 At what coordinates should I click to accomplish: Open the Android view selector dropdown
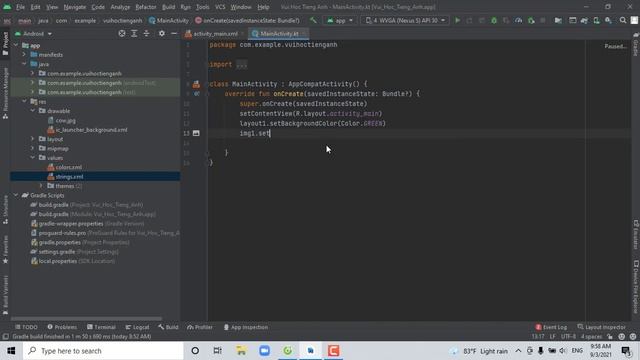(x=33, y=33)
